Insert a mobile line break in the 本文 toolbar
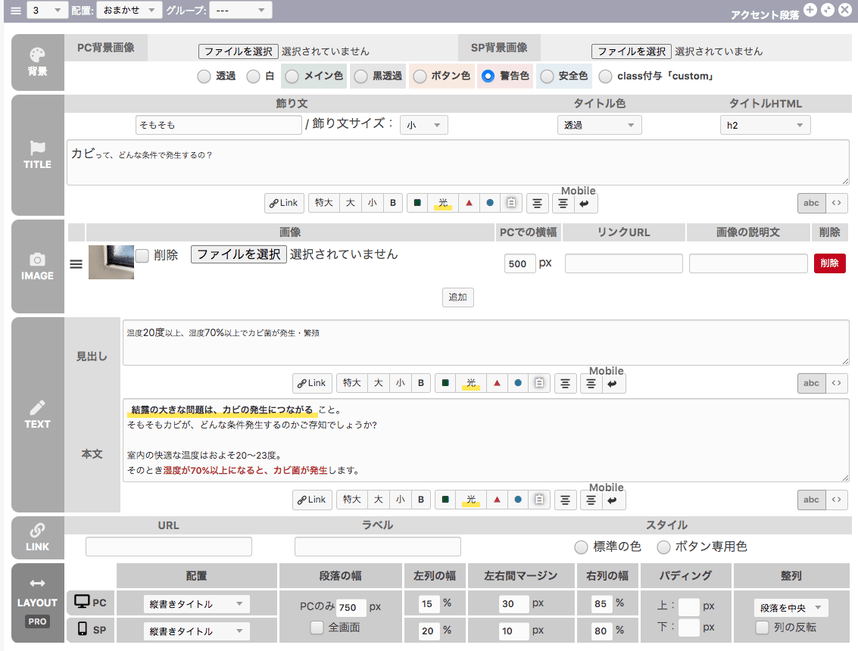Viewport: 858px width, 651px height. coord(616,500)
